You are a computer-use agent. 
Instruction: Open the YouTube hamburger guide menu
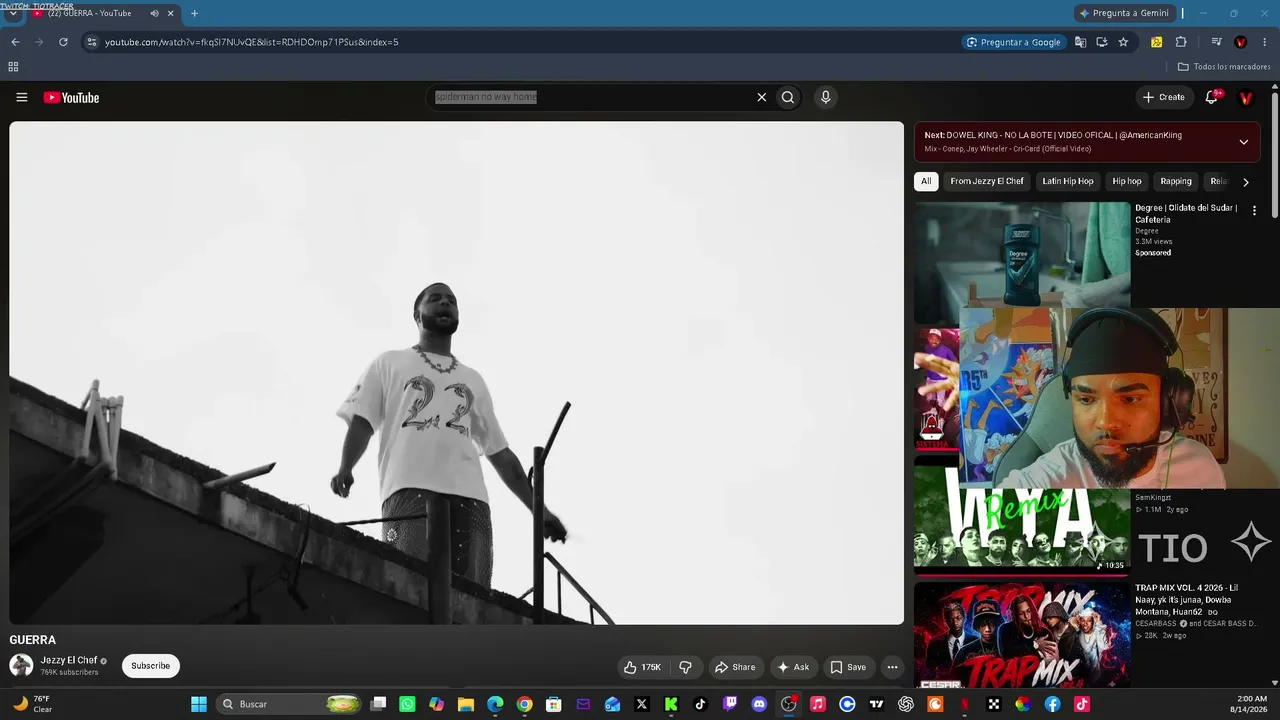(21, 97)
